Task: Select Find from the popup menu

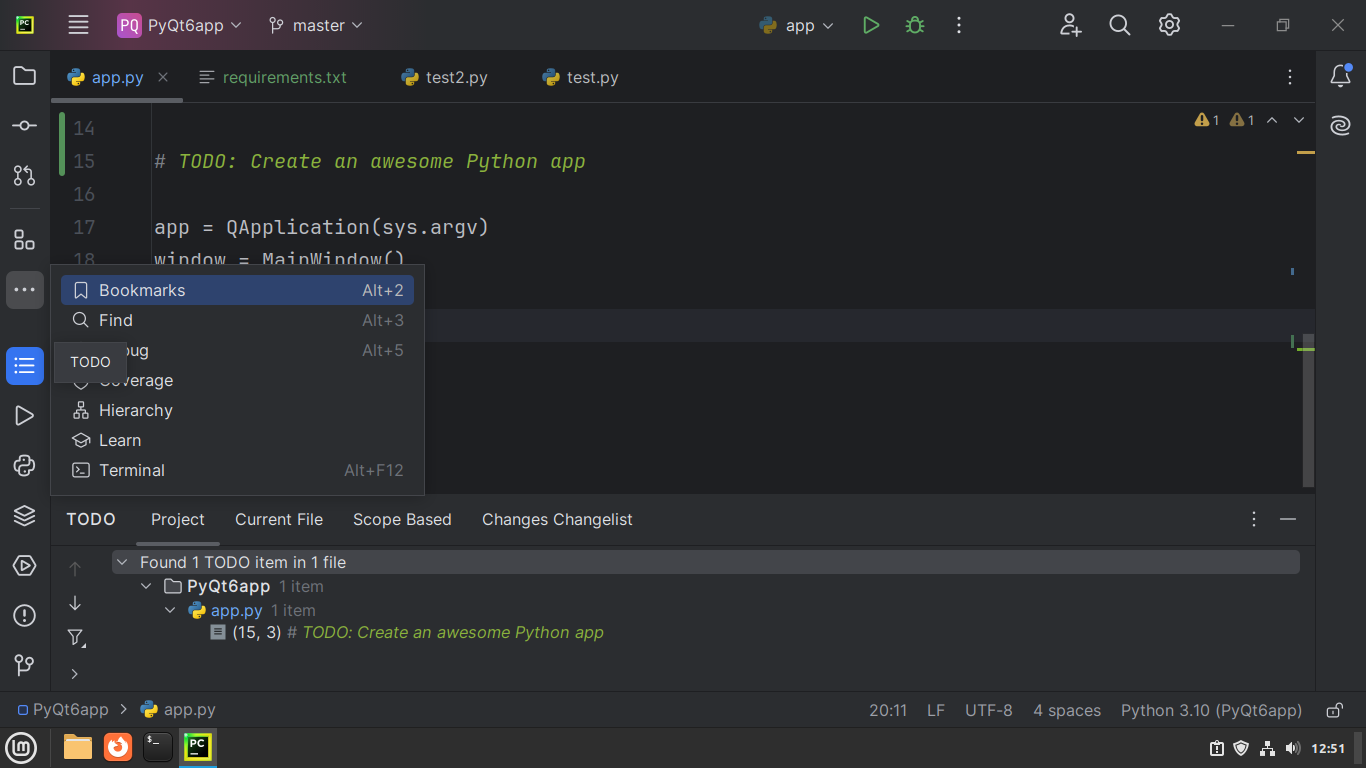Action: 238,320
